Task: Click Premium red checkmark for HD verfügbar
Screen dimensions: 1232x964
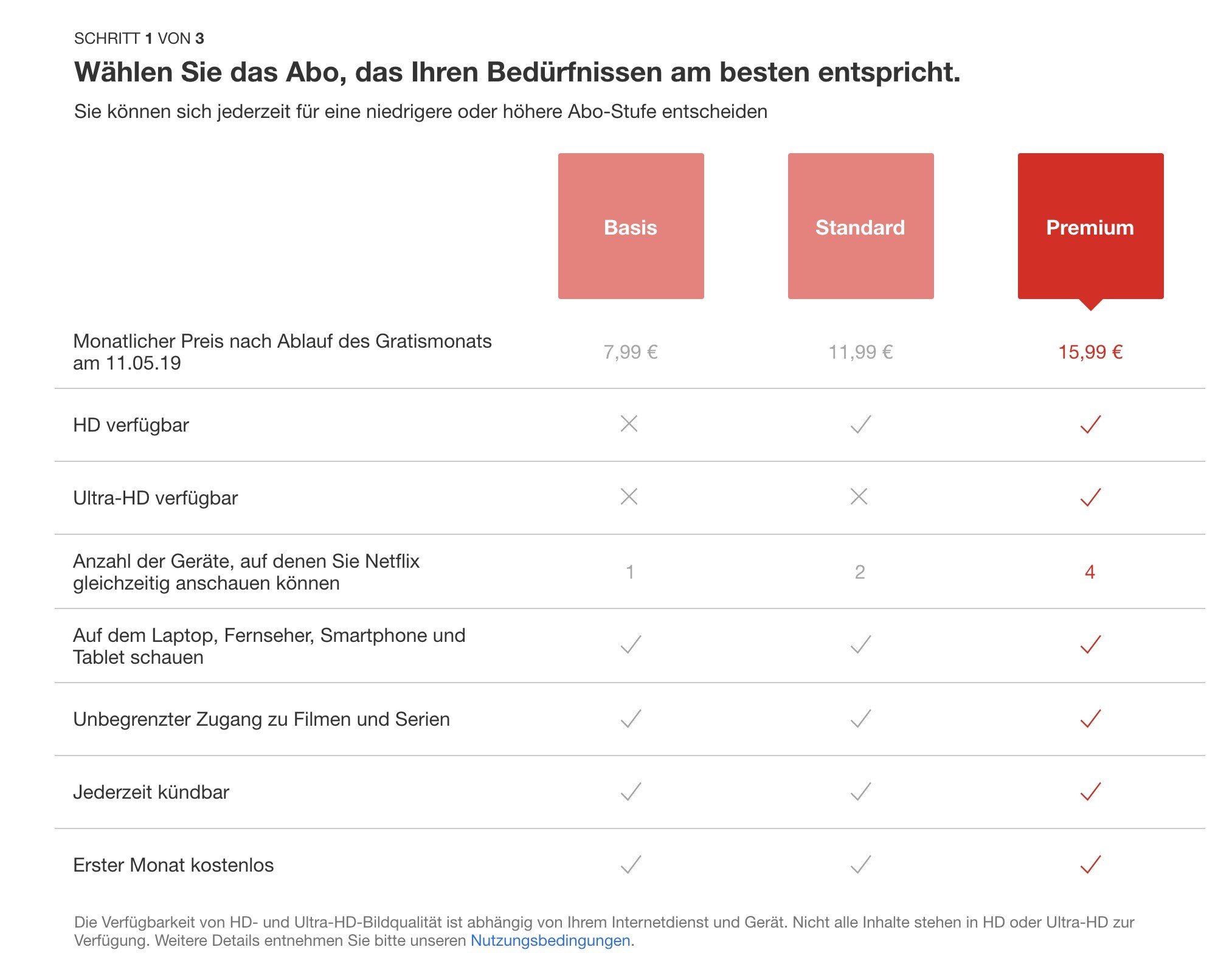Action: [x=1090, y=424]
